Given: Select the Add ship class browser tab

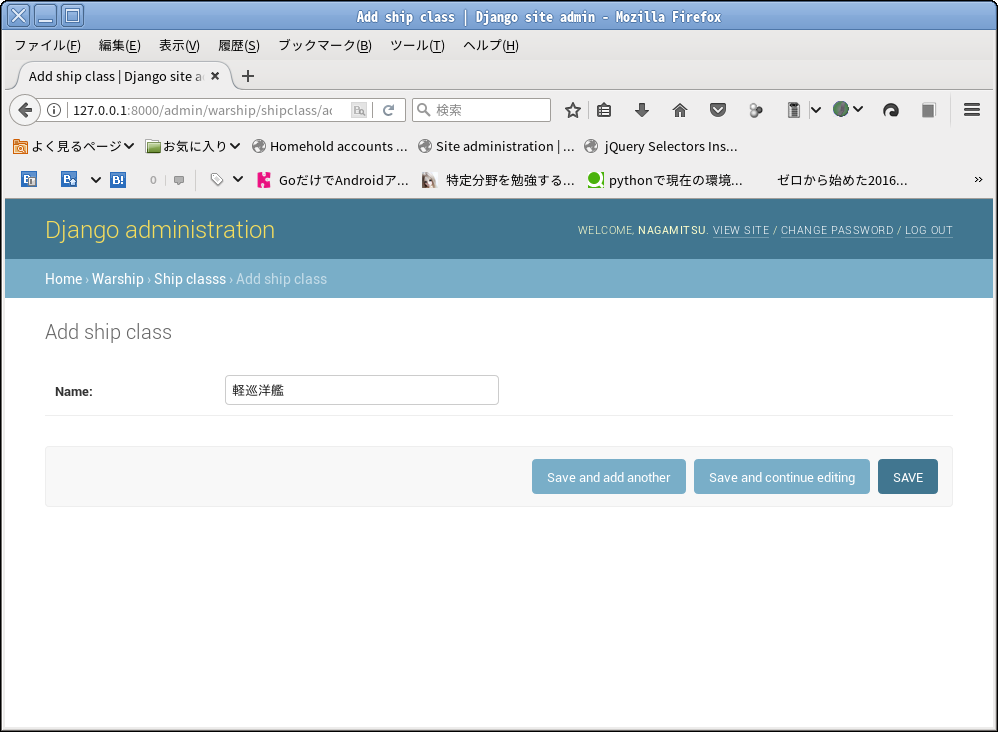Looking at the screenshot, I should click(x=116, y=76).
